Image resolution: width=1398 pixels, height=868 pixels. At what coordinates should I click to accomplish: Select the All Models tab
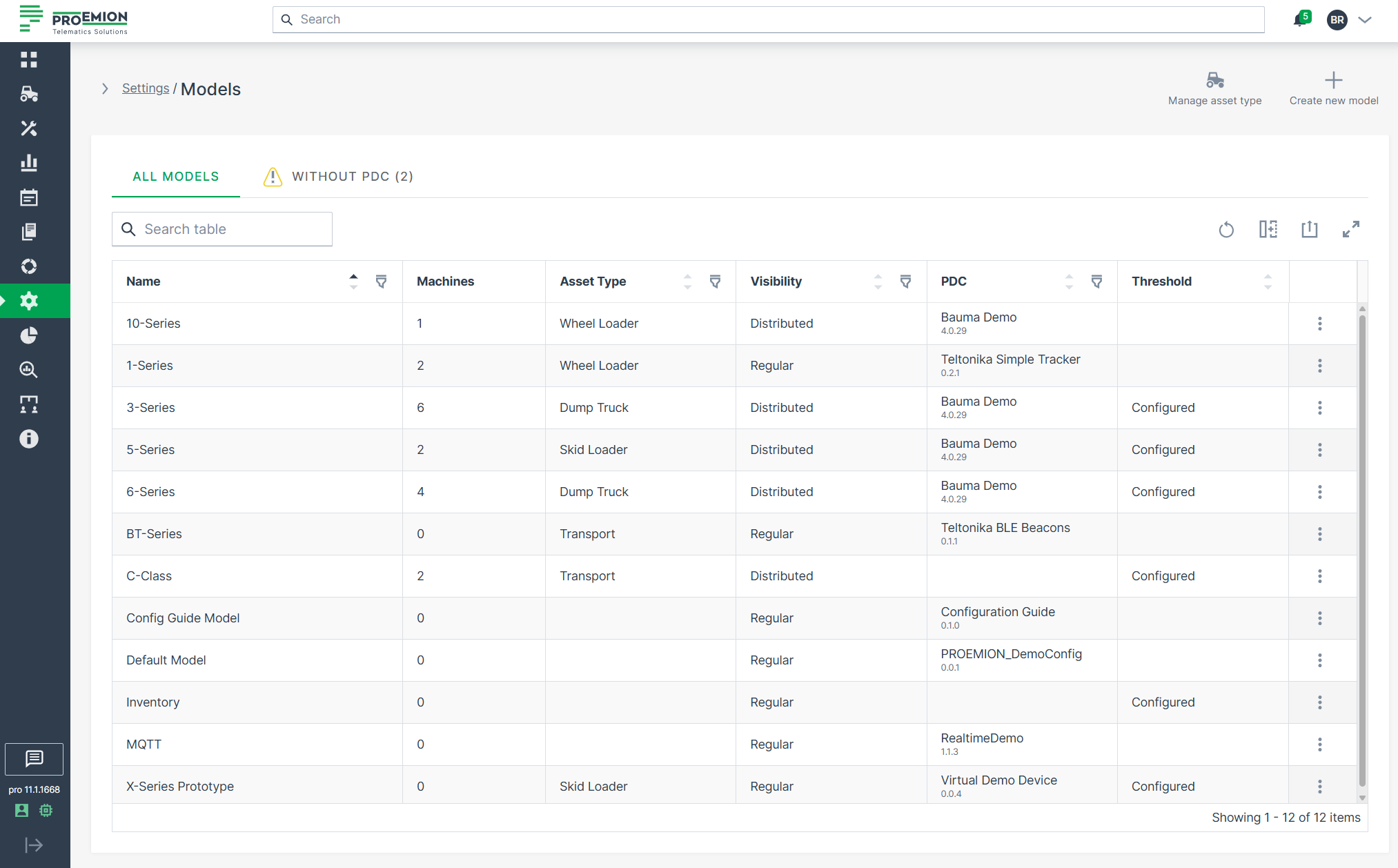tap(175, 177)
